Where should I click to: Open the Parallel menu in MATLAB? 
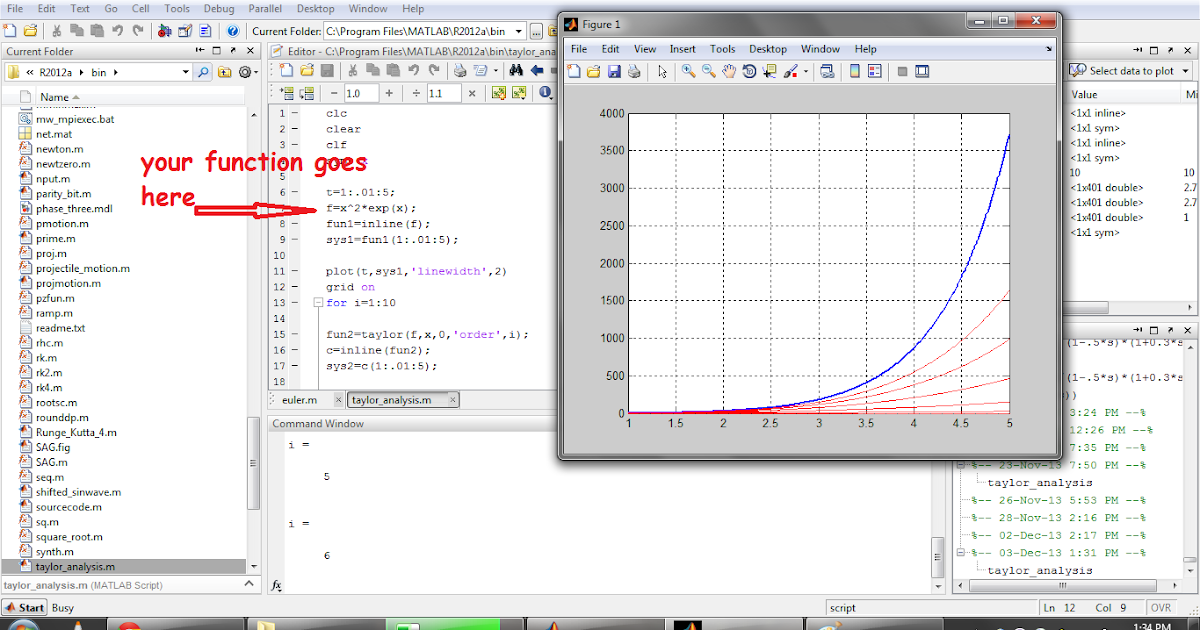tap(265, 9)
